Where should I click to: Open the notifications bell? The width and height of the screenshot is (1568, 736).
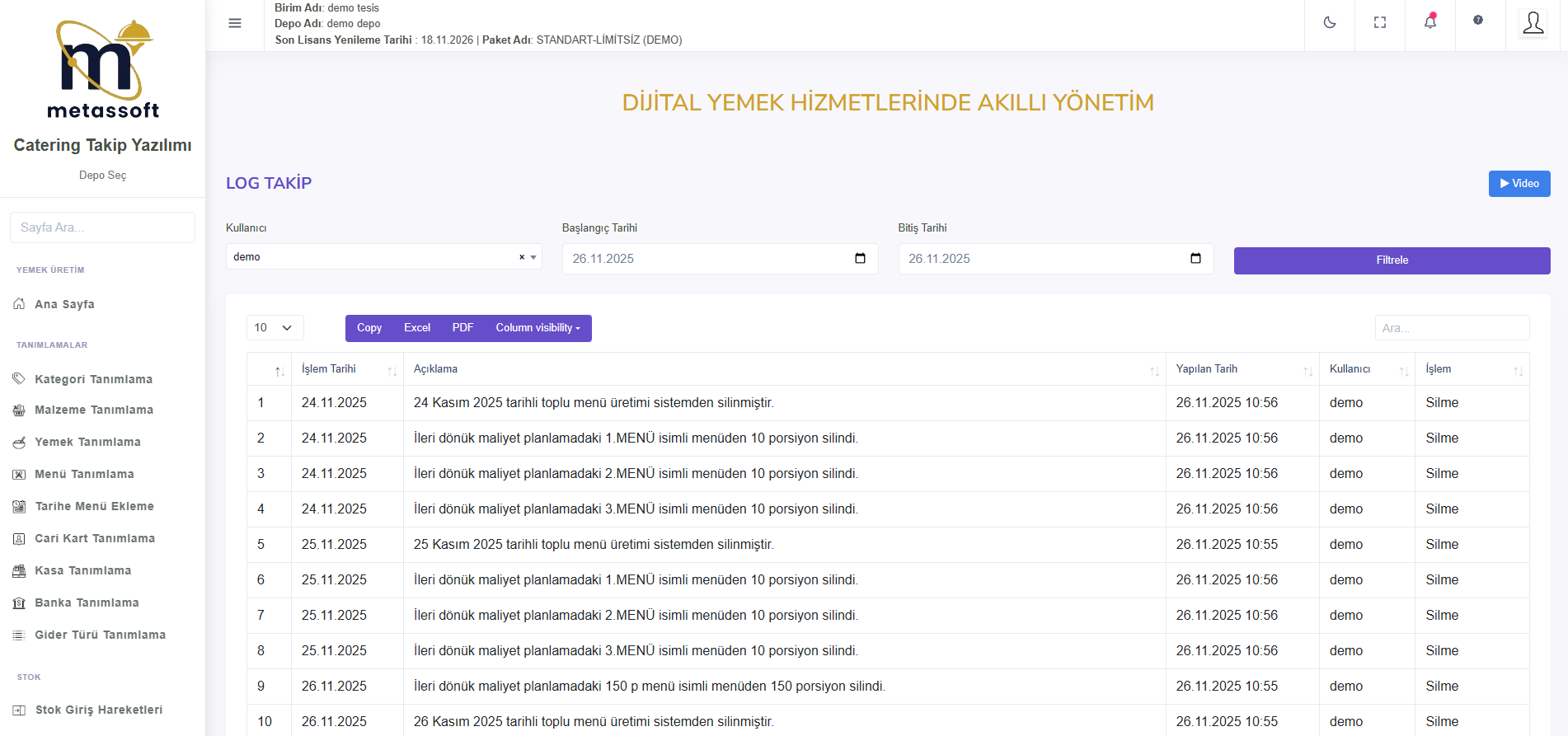tap(1430, 22)
